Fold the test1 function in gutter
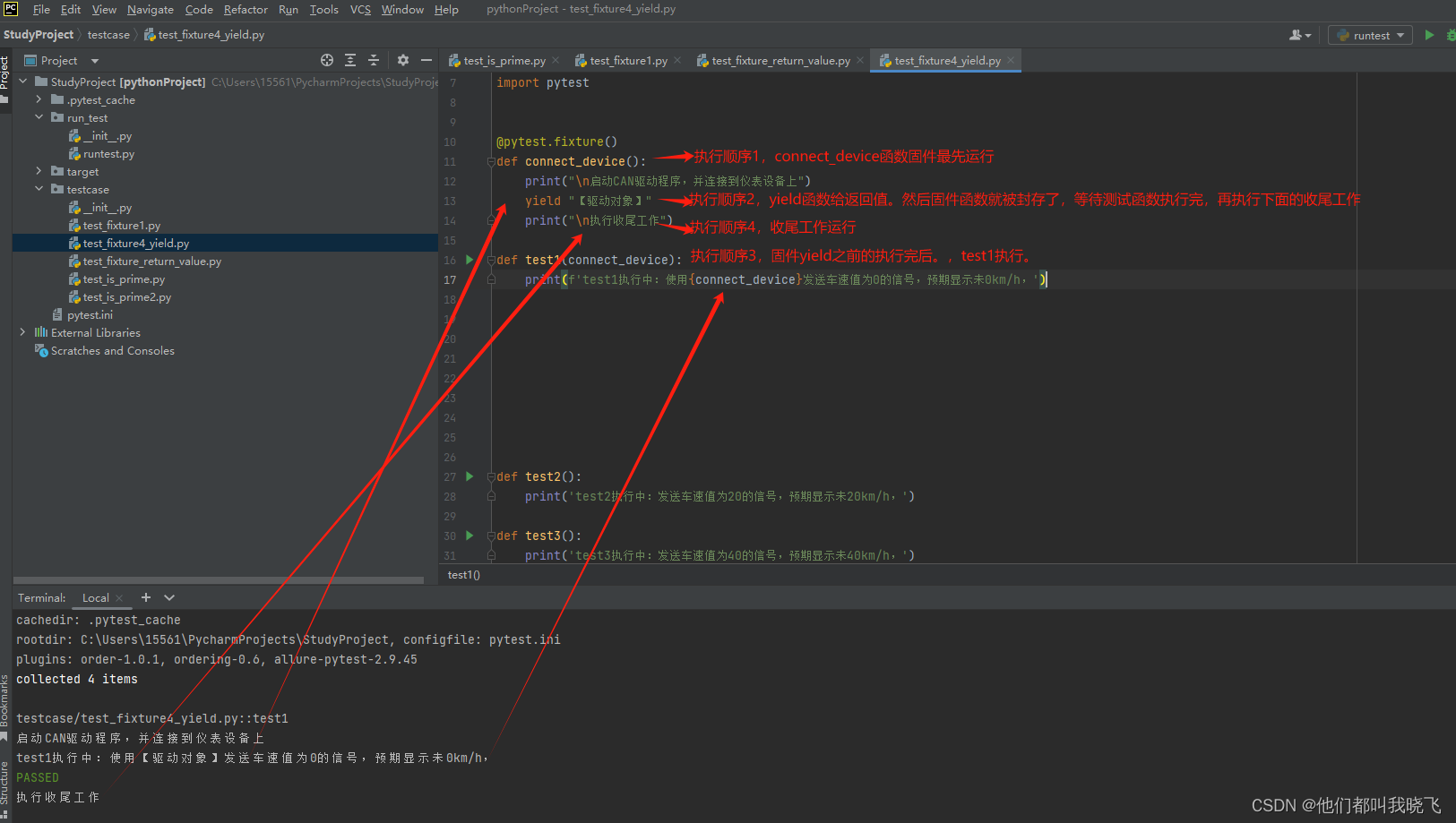Viewport: 1456px width, 823px height. click(491, 260)
